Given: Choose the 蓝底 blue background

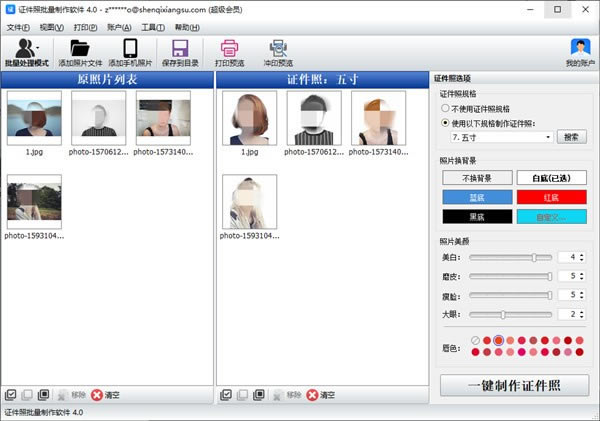Looking at the screenshot, I should click(477, 197).
